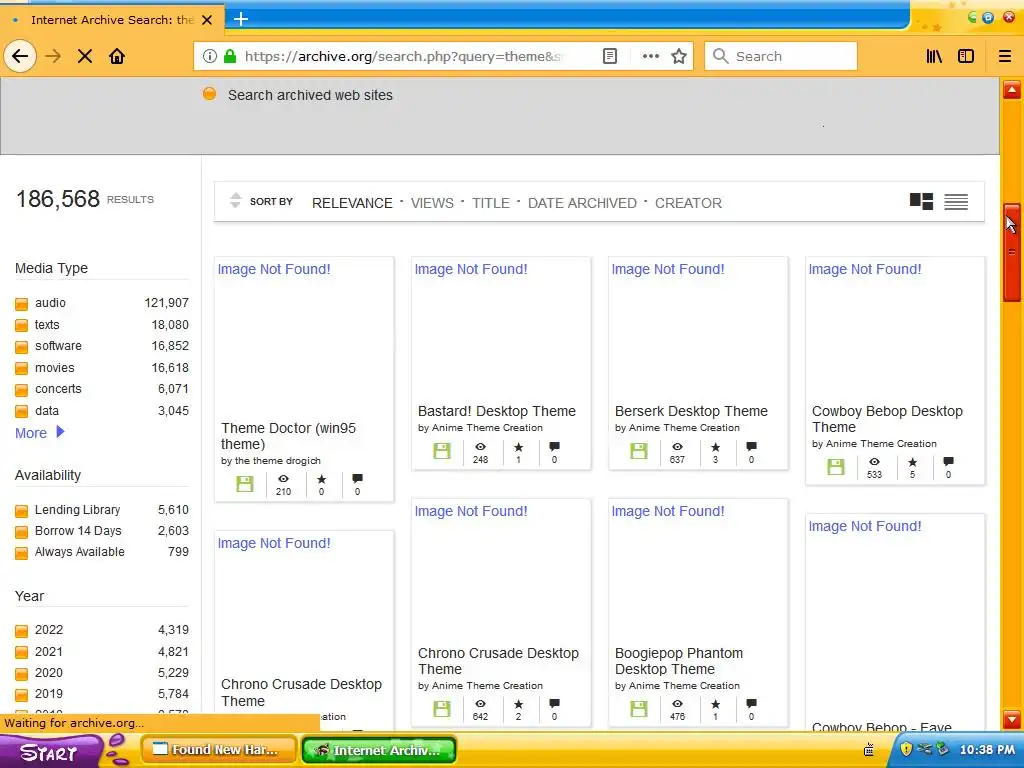Show sidebars icon in the toolbar
The image size is (1024, 768).
tap(966, 56)
